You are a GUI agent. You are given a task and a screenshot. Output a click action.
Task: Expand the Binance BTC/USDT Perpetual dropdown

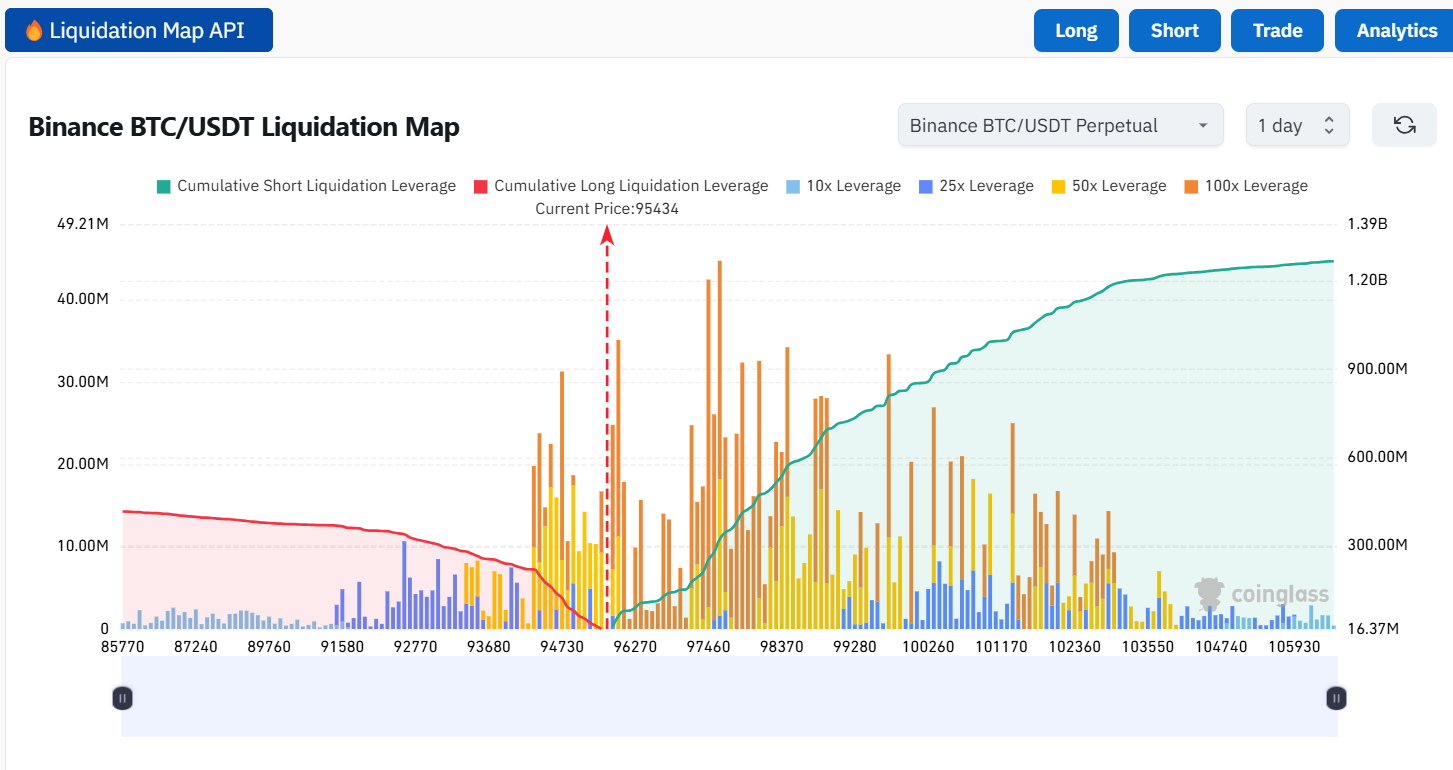(x=1060, y=125)
